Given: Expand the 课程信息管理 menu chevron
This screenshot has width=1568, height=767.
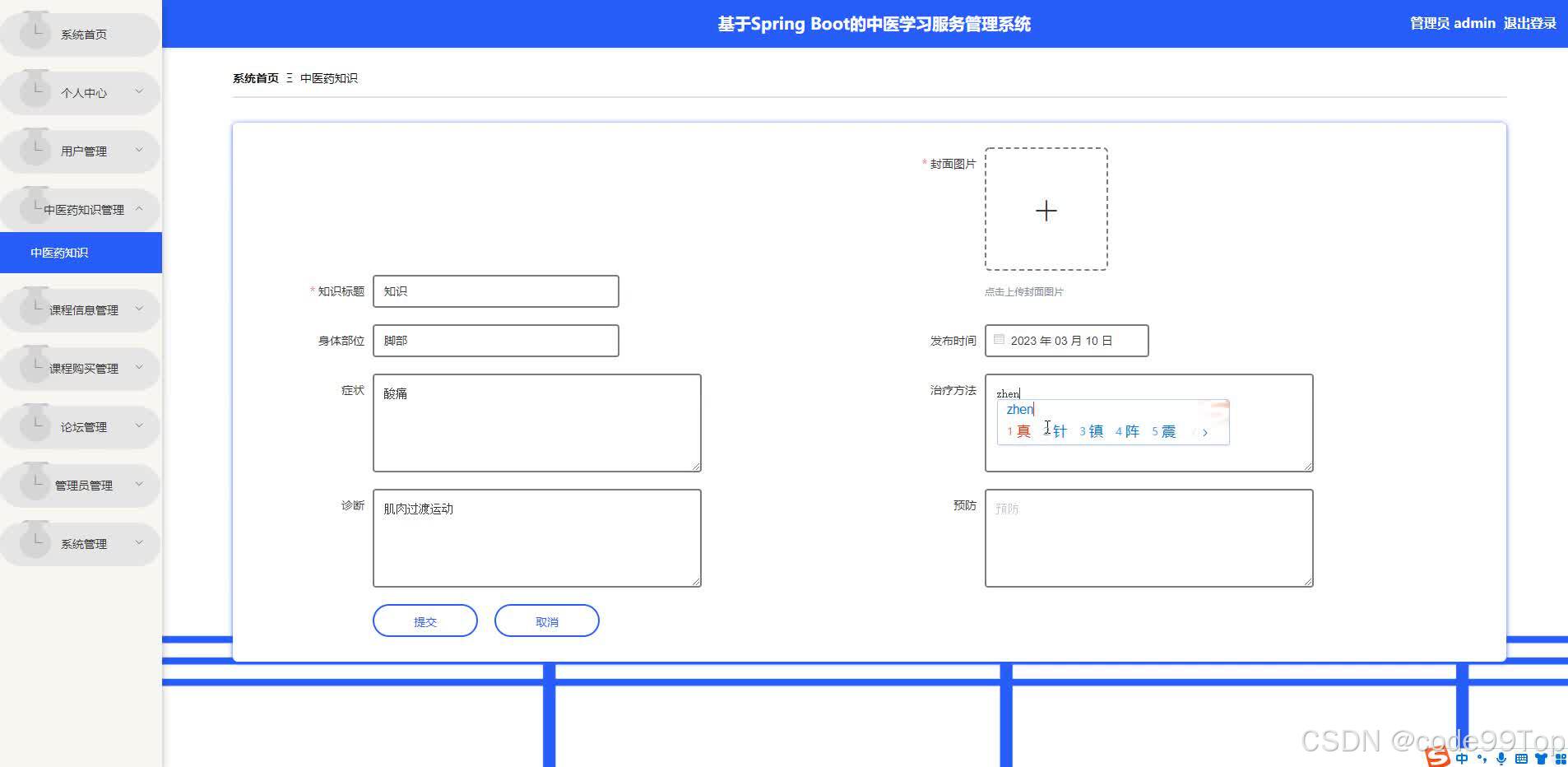Looking at the screenshot, I should pyautogui.click(x=139, y=309).
